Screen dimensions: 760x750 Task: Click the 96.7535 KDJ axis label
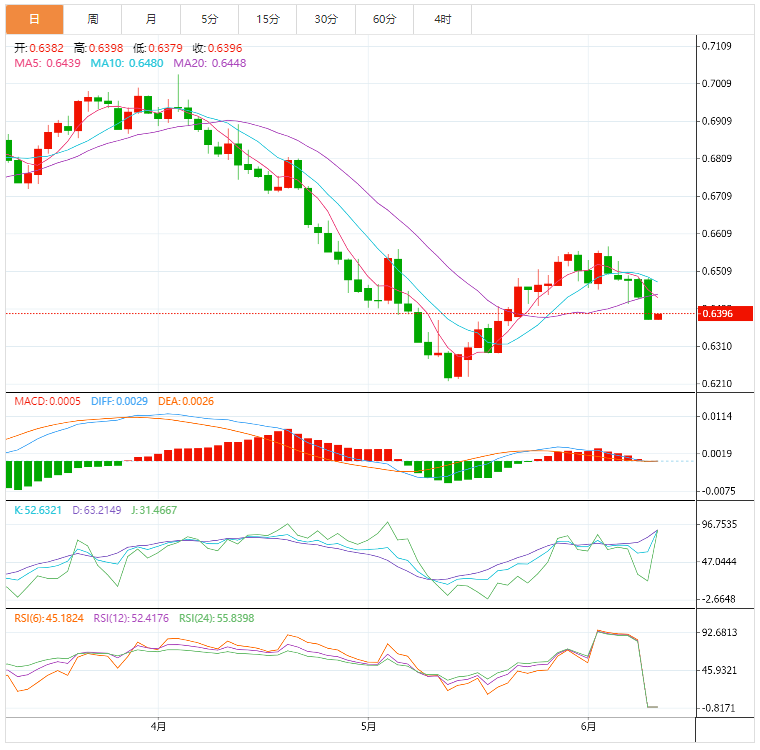tap(719, 524)
